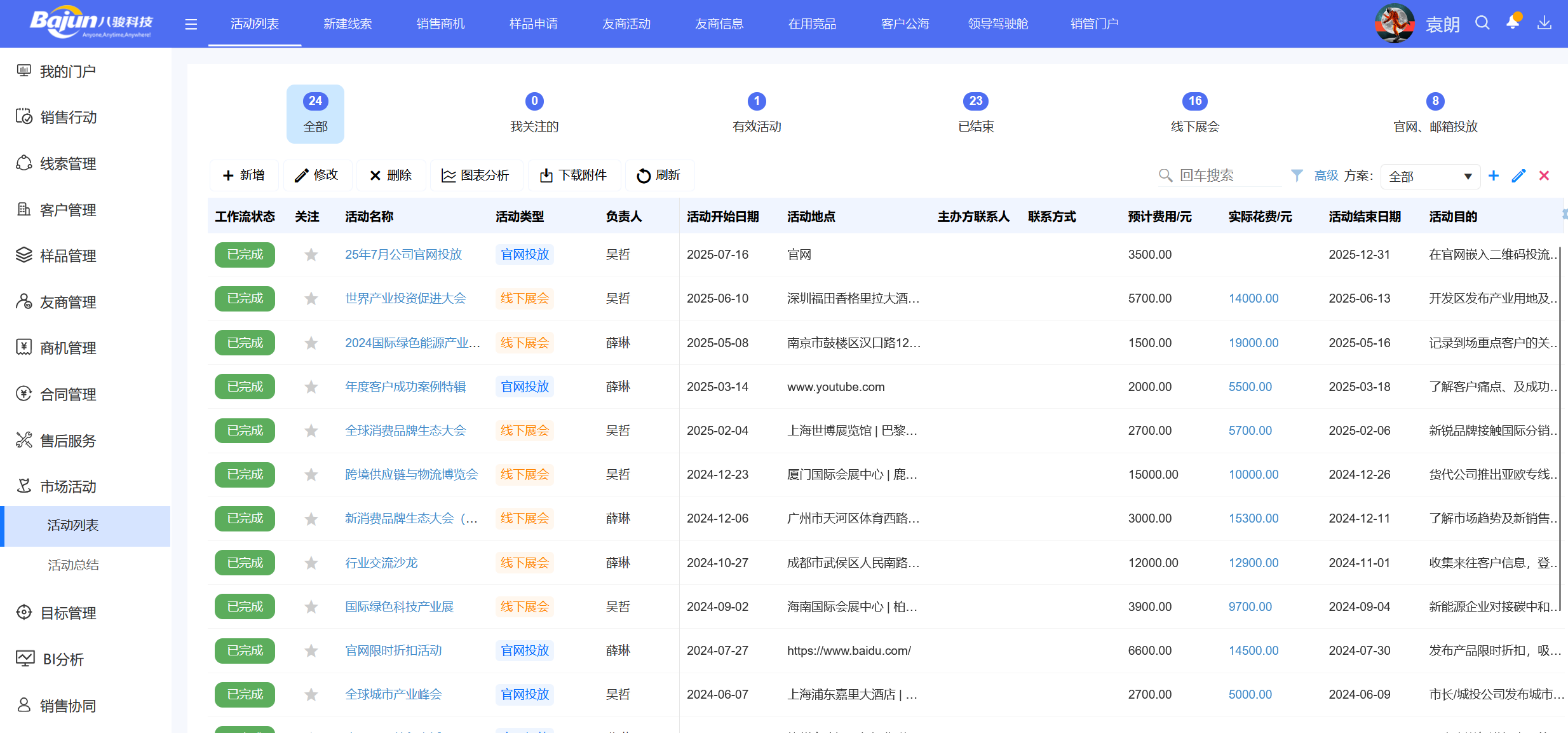This screenshot has width=1568, height=733.
Task: Expand the 市场活动 sidebar menu
Action: 68,487
